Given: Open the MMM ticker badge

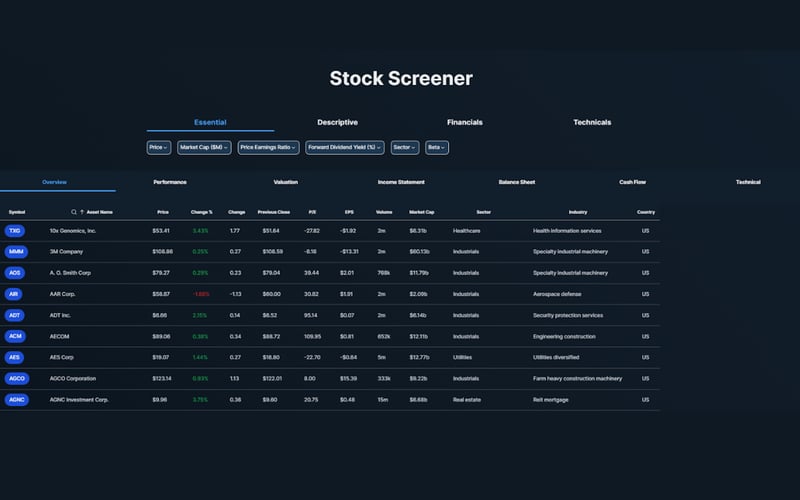Looking at the screenshot, I should coord(16,252).
